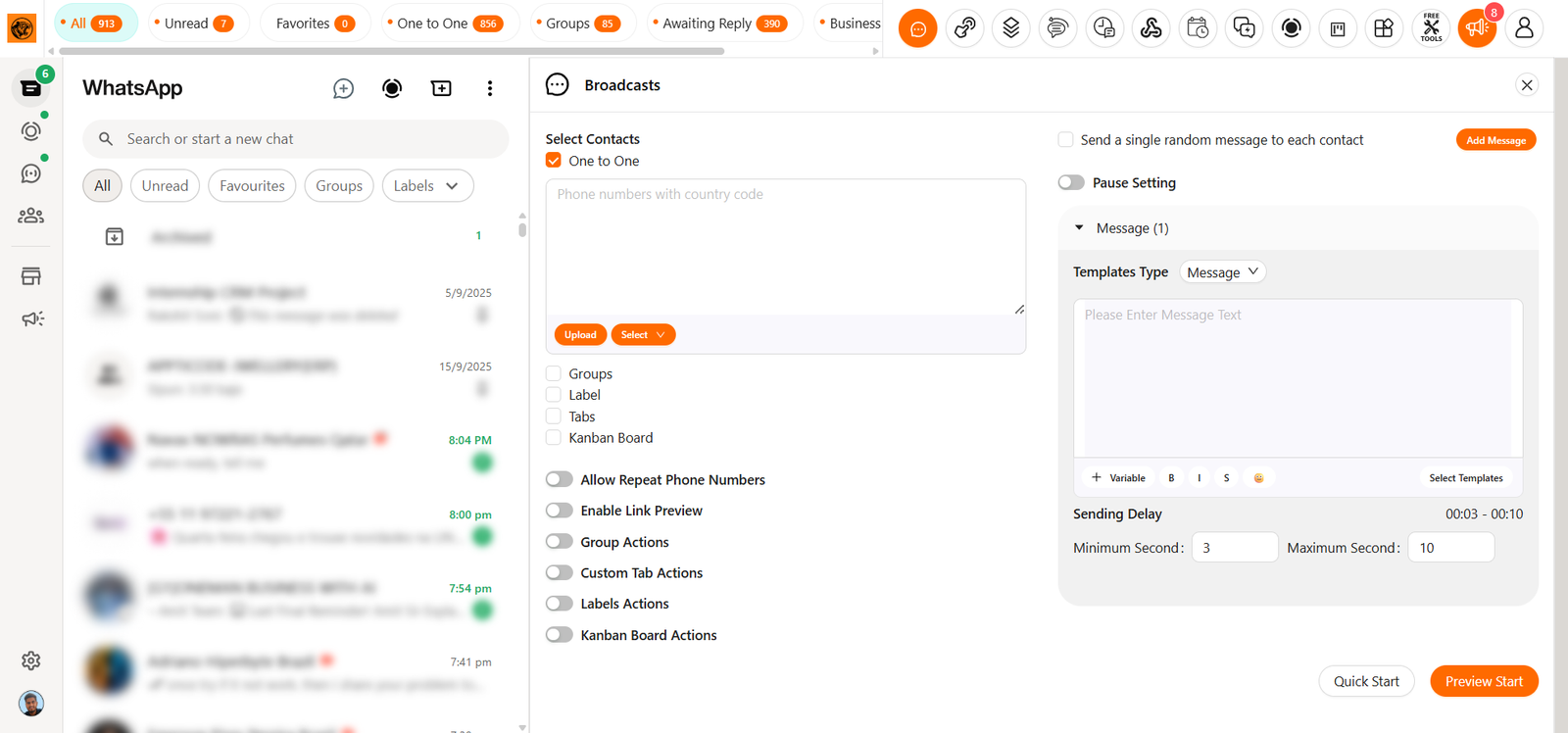Switch to the Awaiting Reply tab
The image size is (1568, 733).
[720, 24]
